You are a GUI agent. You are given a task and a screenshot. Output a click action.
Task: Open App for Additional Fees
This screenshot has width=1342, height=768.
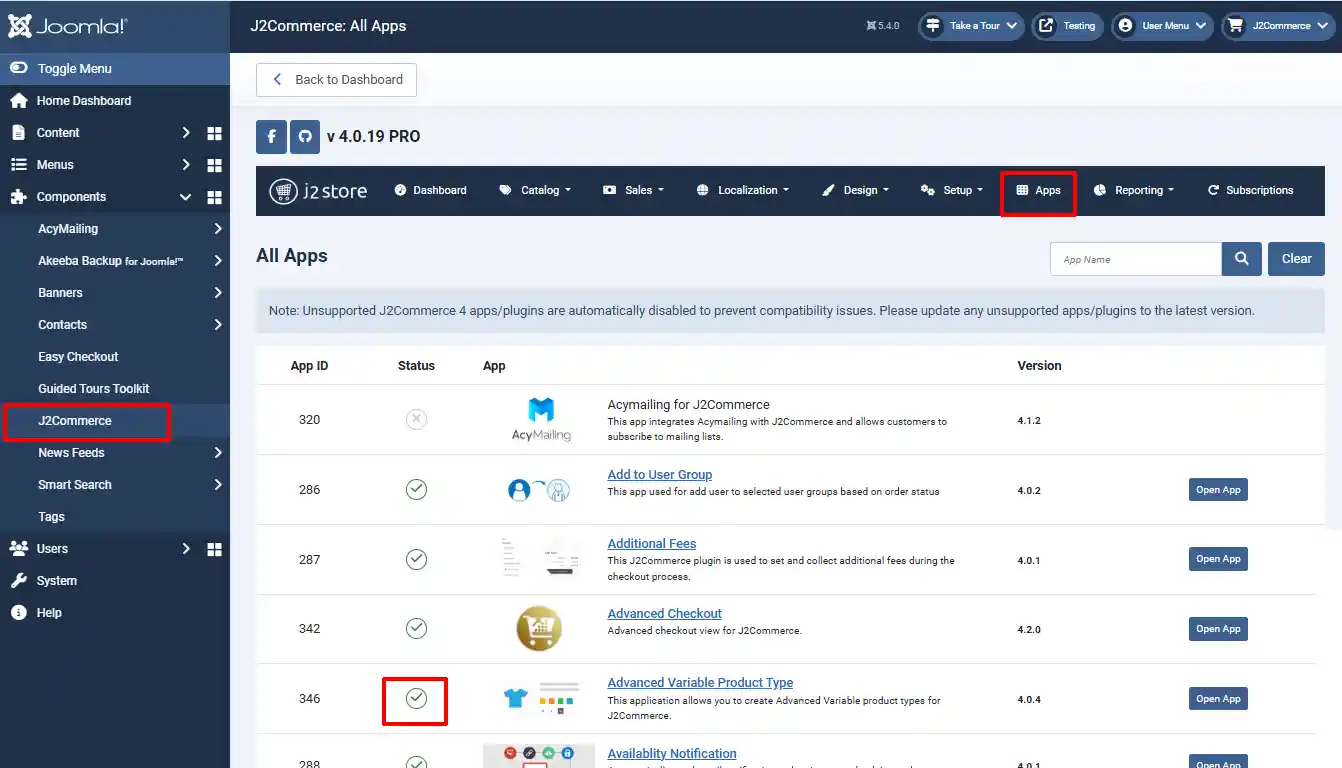click(x=1218, y=559)
